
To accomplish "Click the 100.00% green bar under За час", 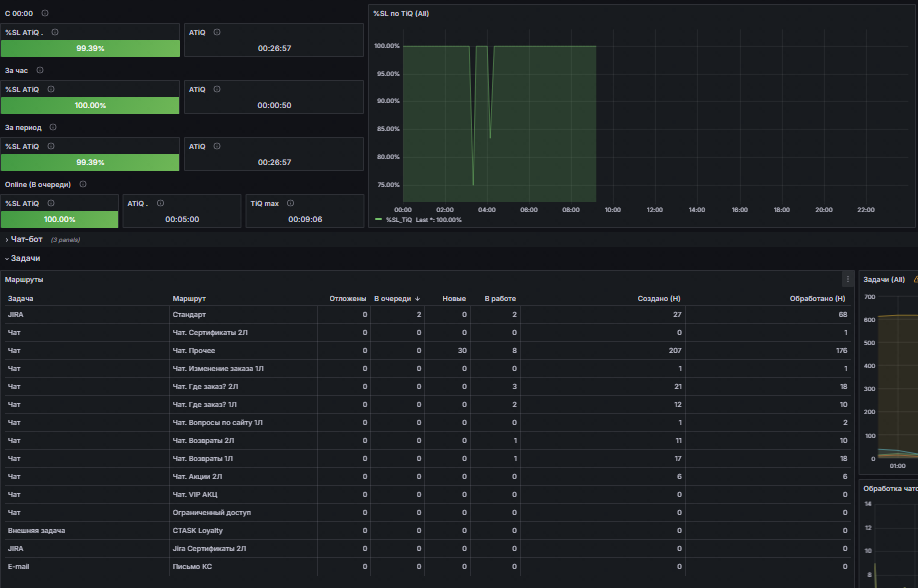I will pos(90,105).
